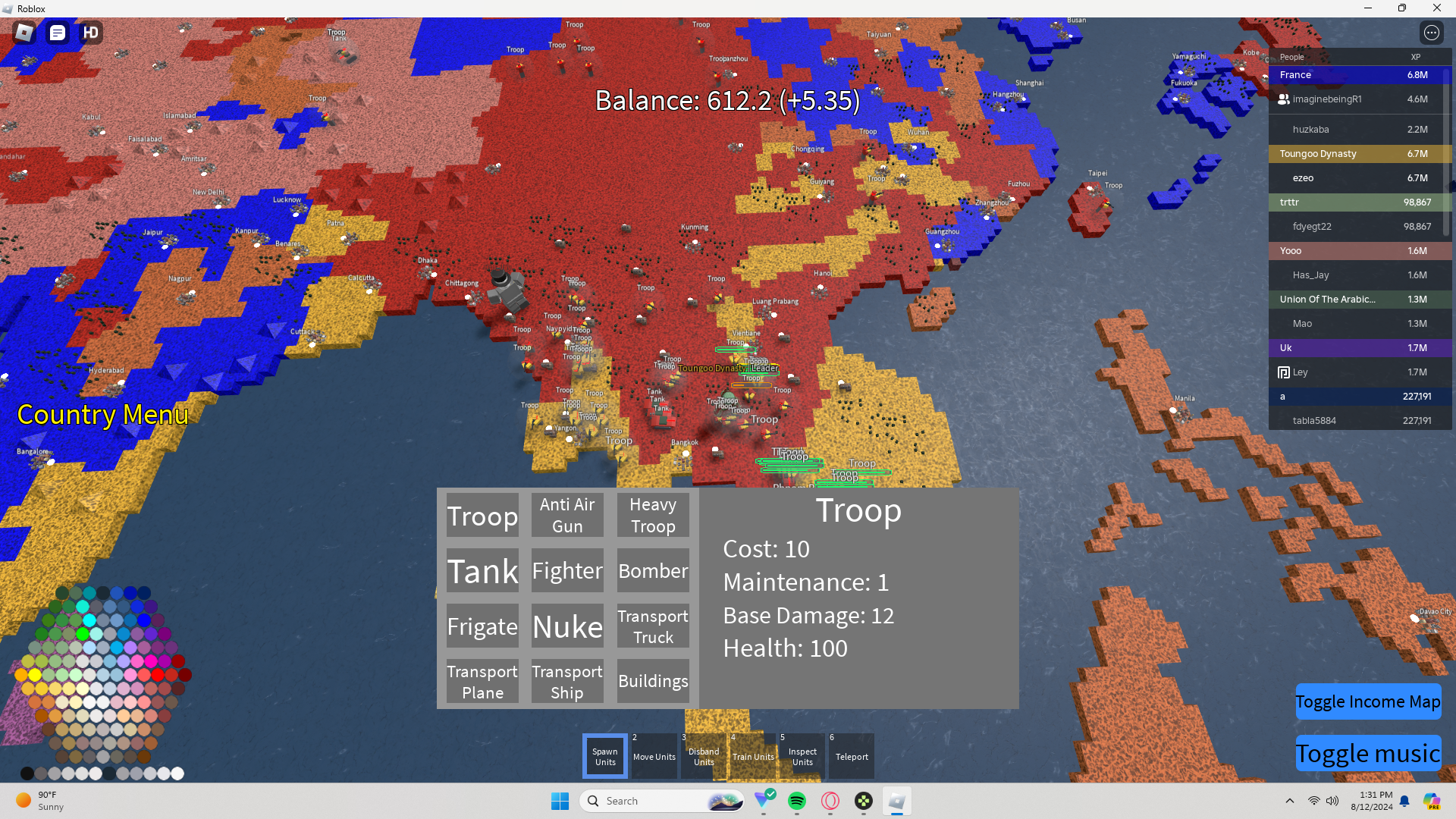Open the Xbox app taskbar icon
Viewport: 1456px width, 819px height.
863,801
